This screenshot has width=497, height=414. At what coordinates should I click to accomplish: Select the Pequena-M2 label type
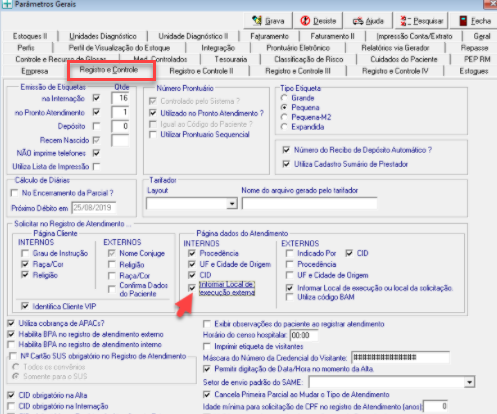284,117
